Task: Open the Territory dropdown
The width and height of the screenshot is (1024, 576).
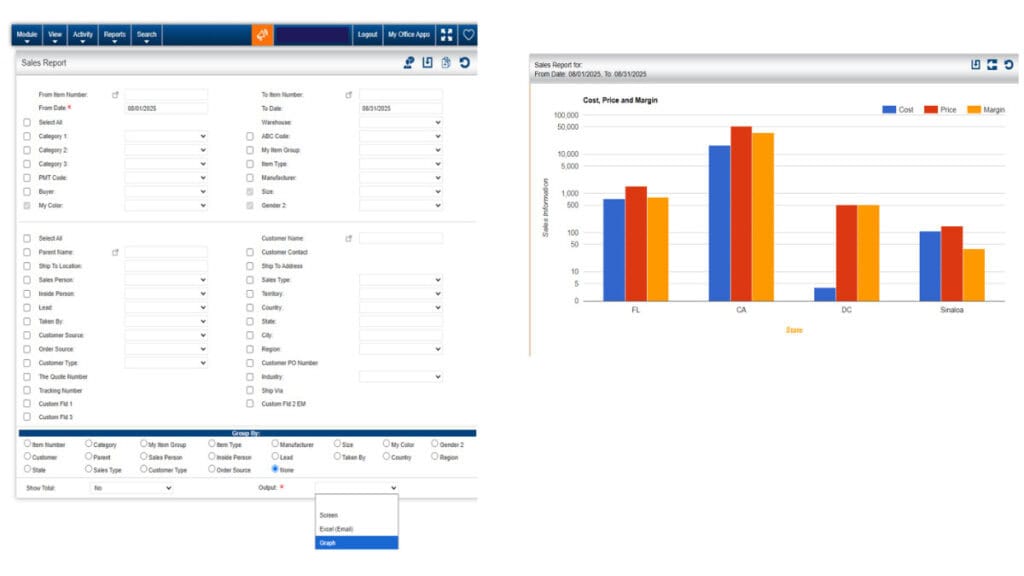Action: coord(400,294)
